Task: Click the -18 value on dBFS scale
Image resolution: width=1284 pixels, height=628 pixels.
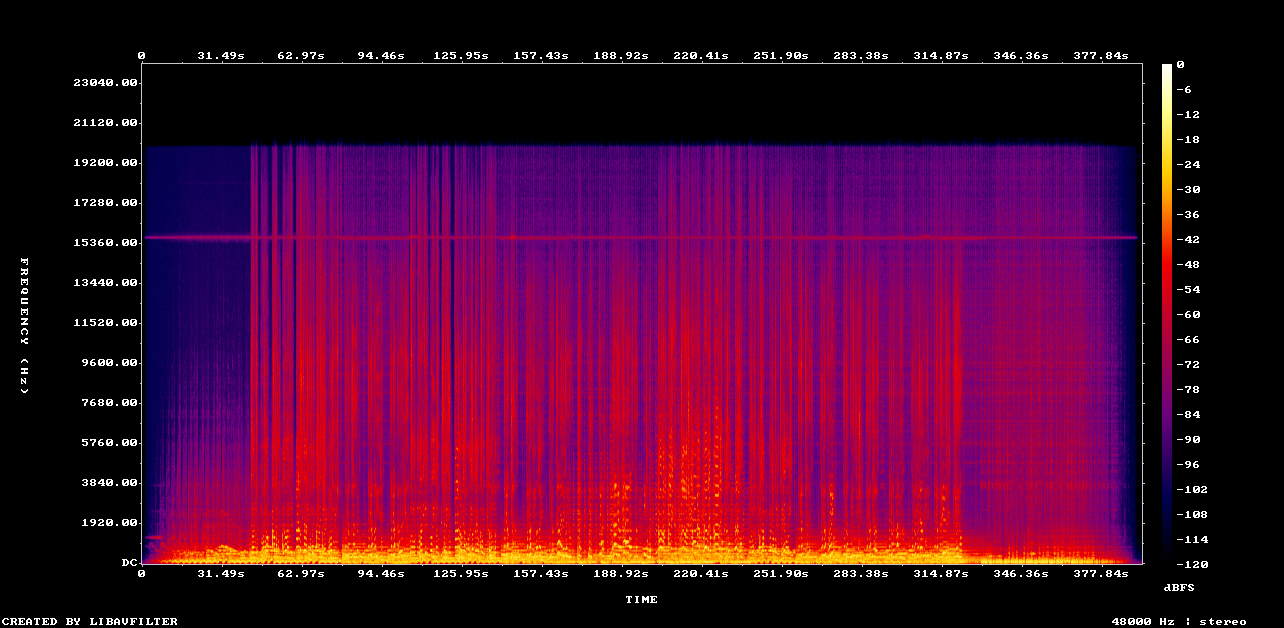Action: point(1186,139)
